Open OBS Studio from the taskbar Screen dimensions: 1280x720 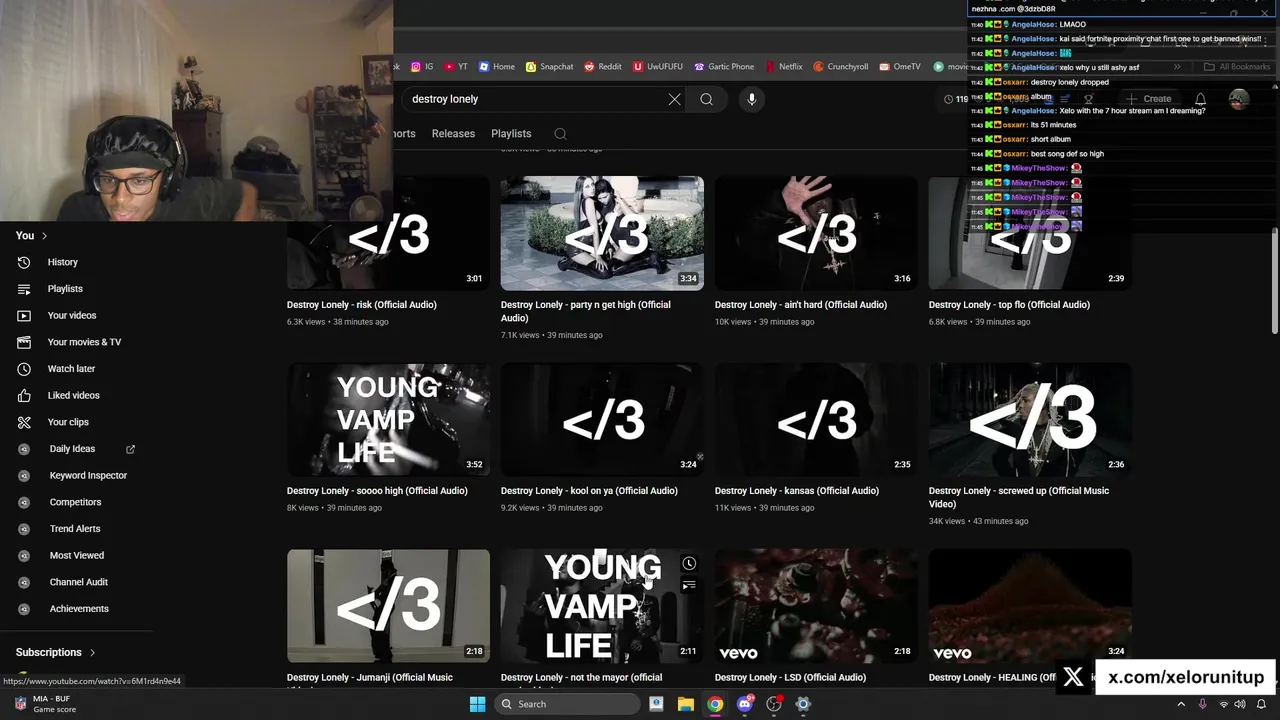[774, 704]
